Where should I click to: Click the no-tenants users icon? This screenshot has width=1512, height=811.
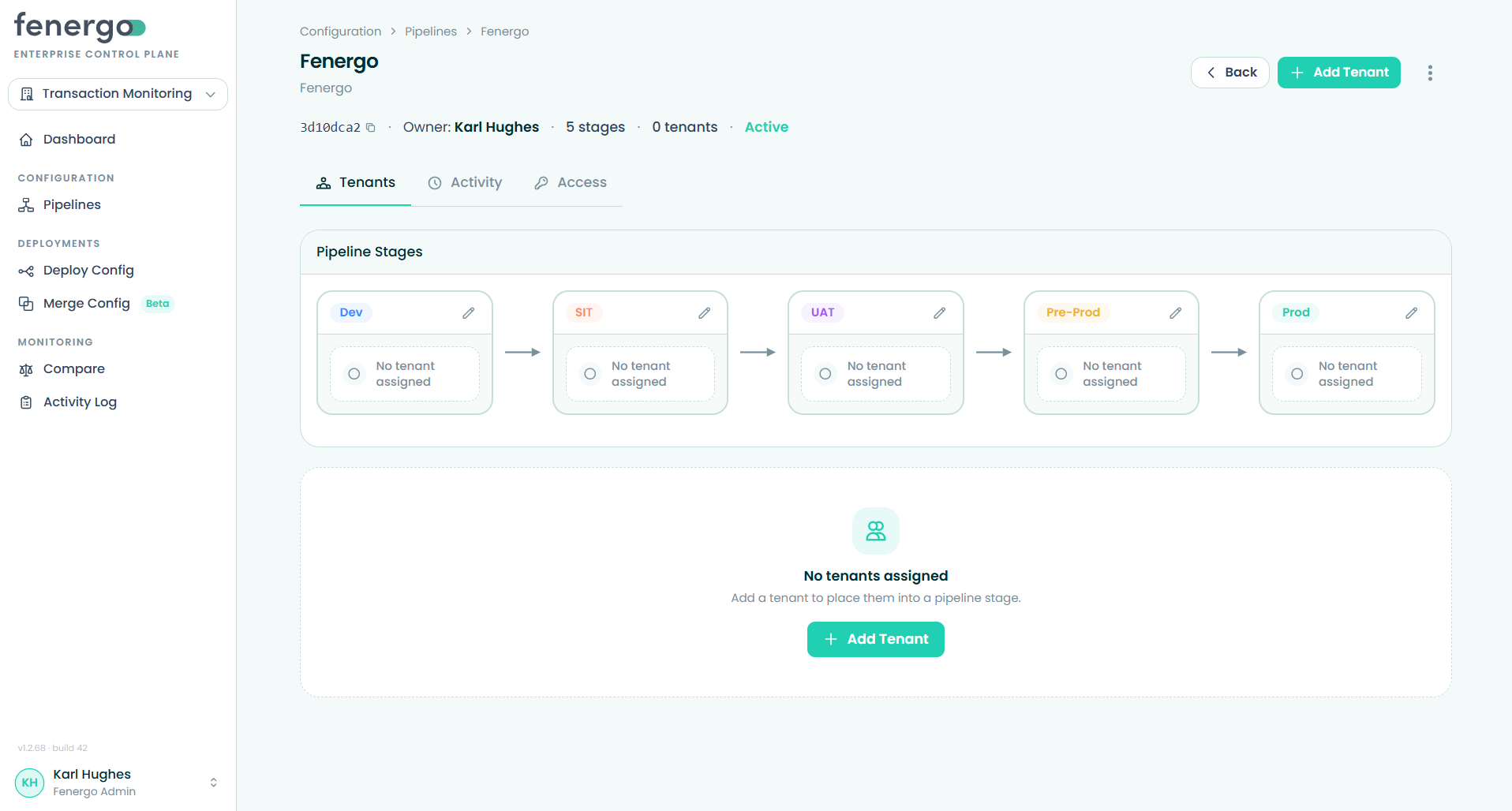(x=876, y=531)
